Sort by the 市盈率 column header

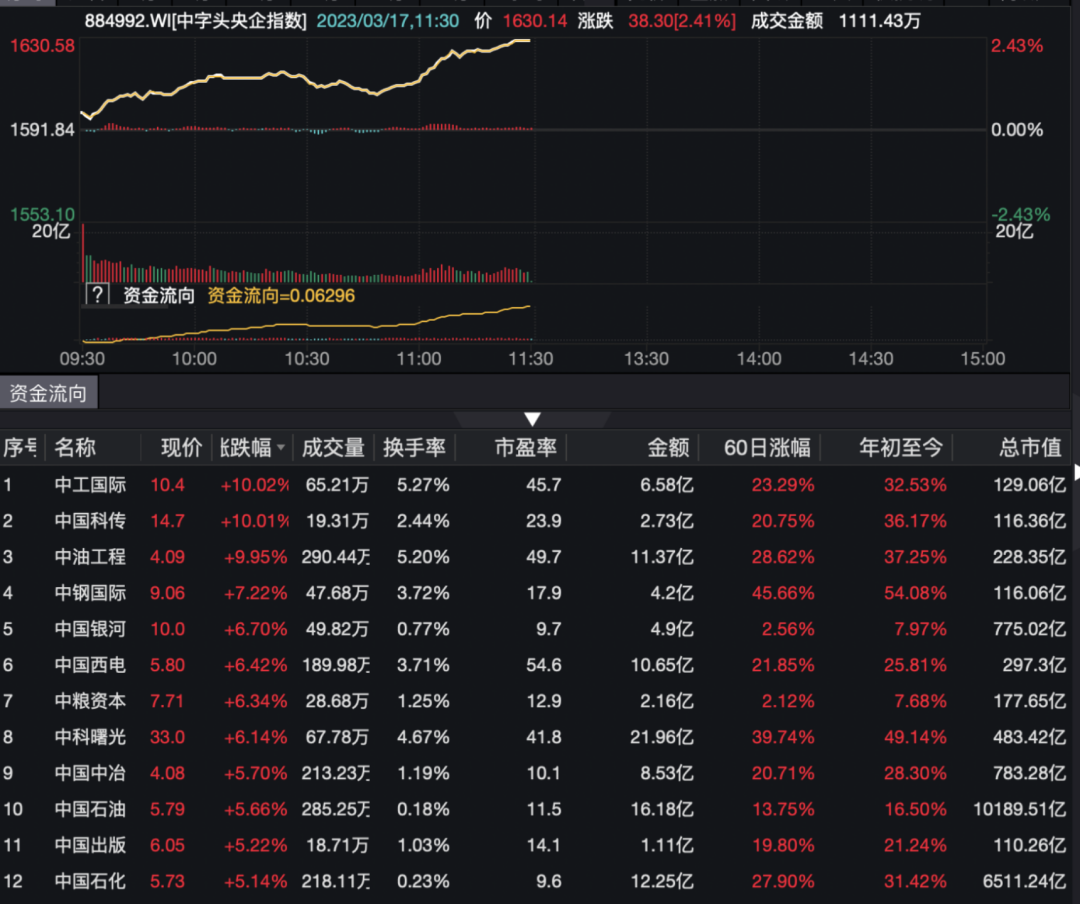tap(526, 448)
